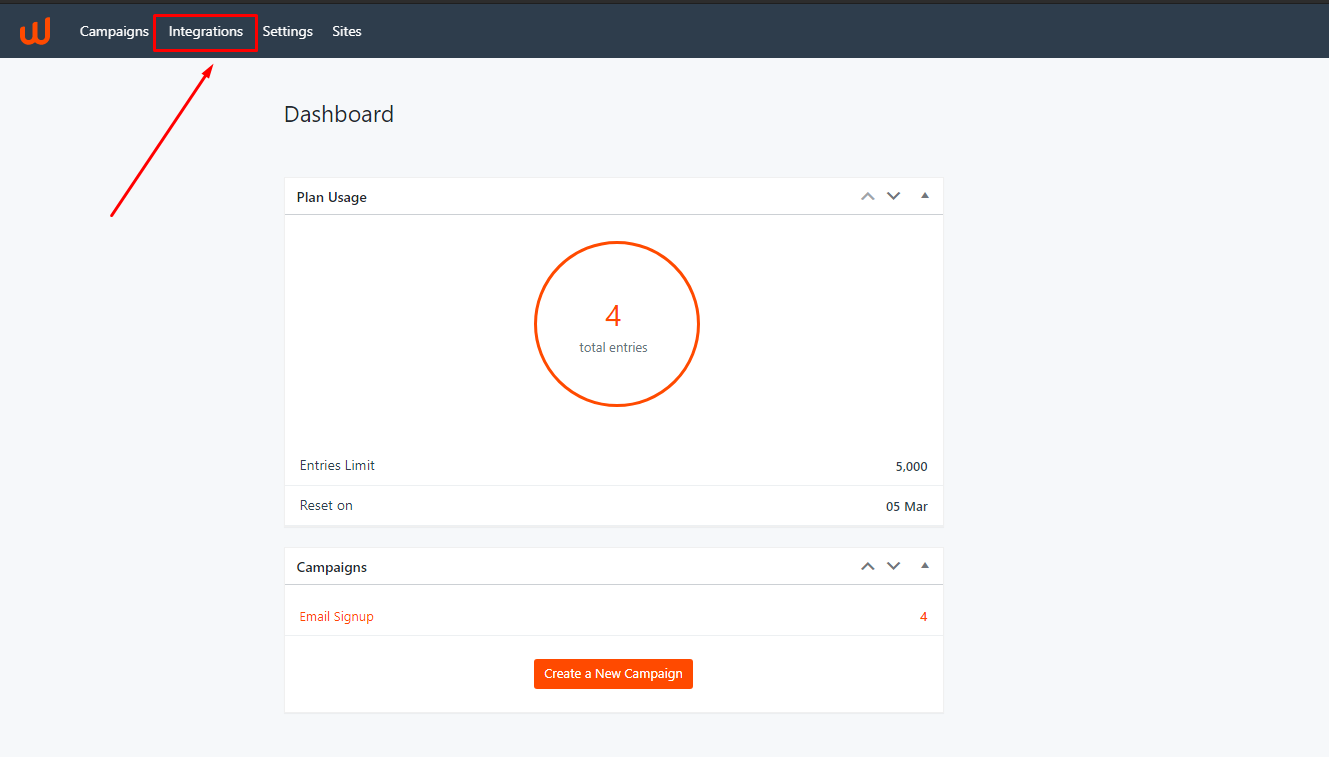Collapse the Campaigns panel
1329x757 pixels.
pos(925,566)
